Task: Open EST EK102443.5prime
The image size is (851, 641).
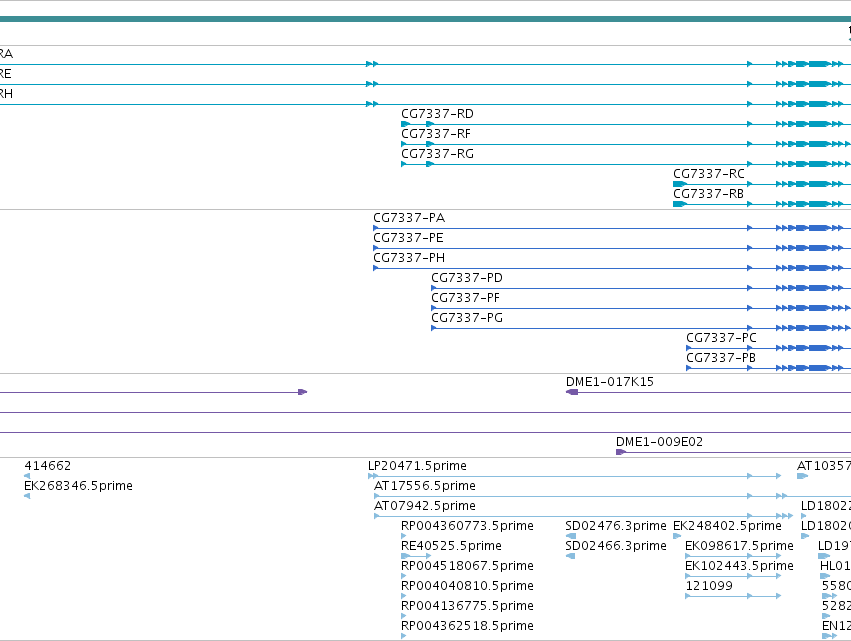Action: (739, 566)
